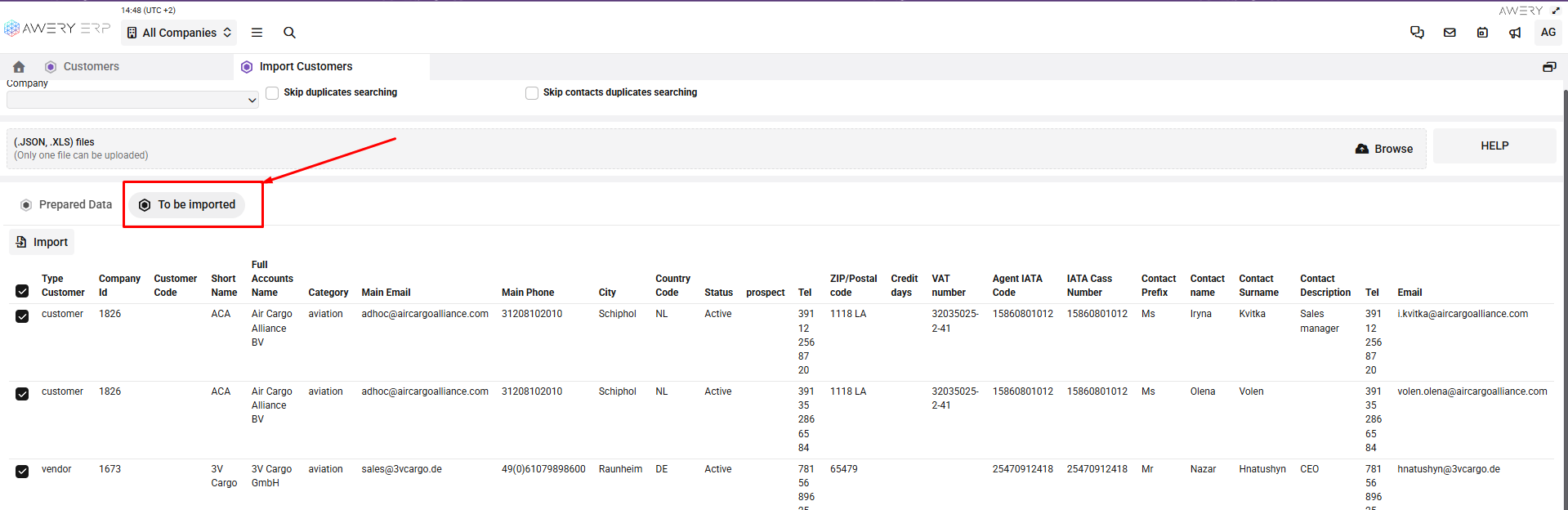This screenshot has width=1568, height=510.
Task: Enable Skip contacts duplicates searching checkbox
Action: coord(532,93)
